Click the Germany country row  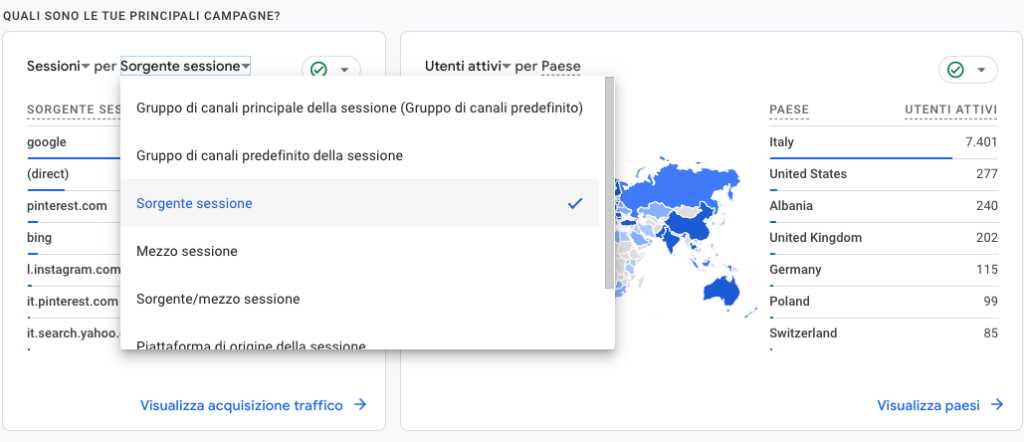pyautogui.click(x=884, y=270)
